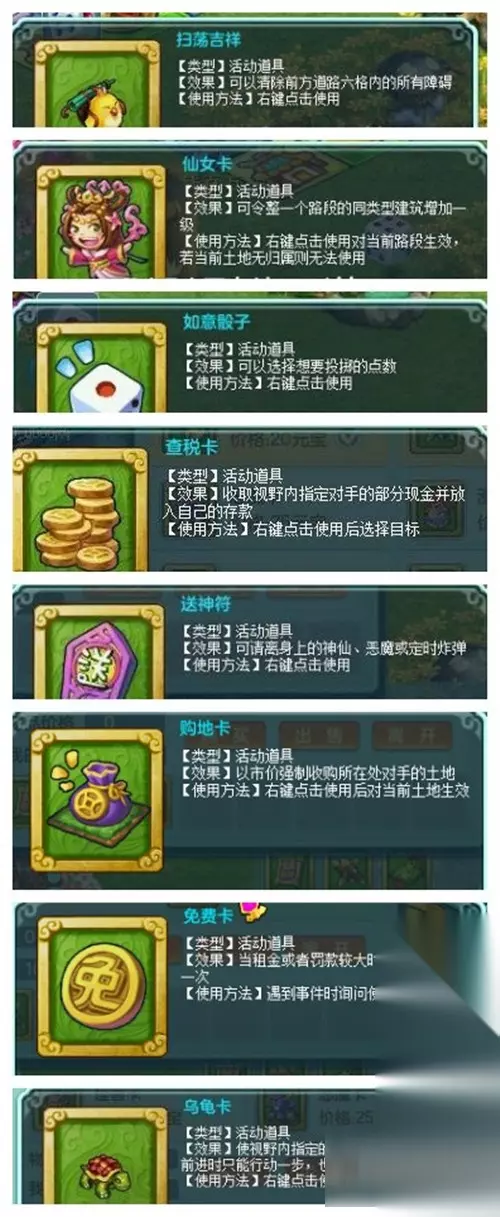The height and width of the screenshot is (1217, 500).
Task: Click the 查税卡 title heading
Action: pos(188,448)
